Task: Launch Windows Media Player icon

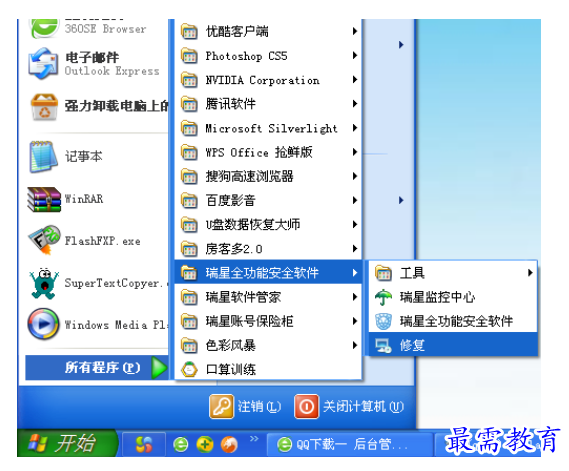Action: click(44, 324)
